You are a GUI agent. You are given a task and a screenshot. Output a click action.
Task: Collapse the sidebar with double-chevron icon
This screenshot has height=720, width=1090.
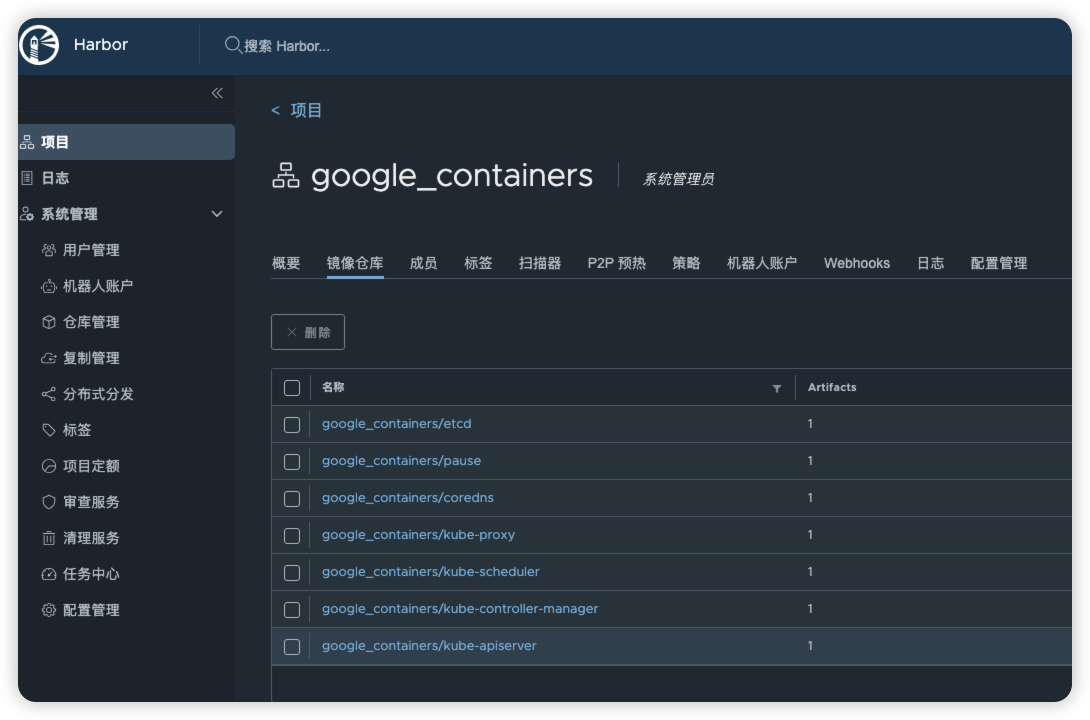tap(217, 93)
